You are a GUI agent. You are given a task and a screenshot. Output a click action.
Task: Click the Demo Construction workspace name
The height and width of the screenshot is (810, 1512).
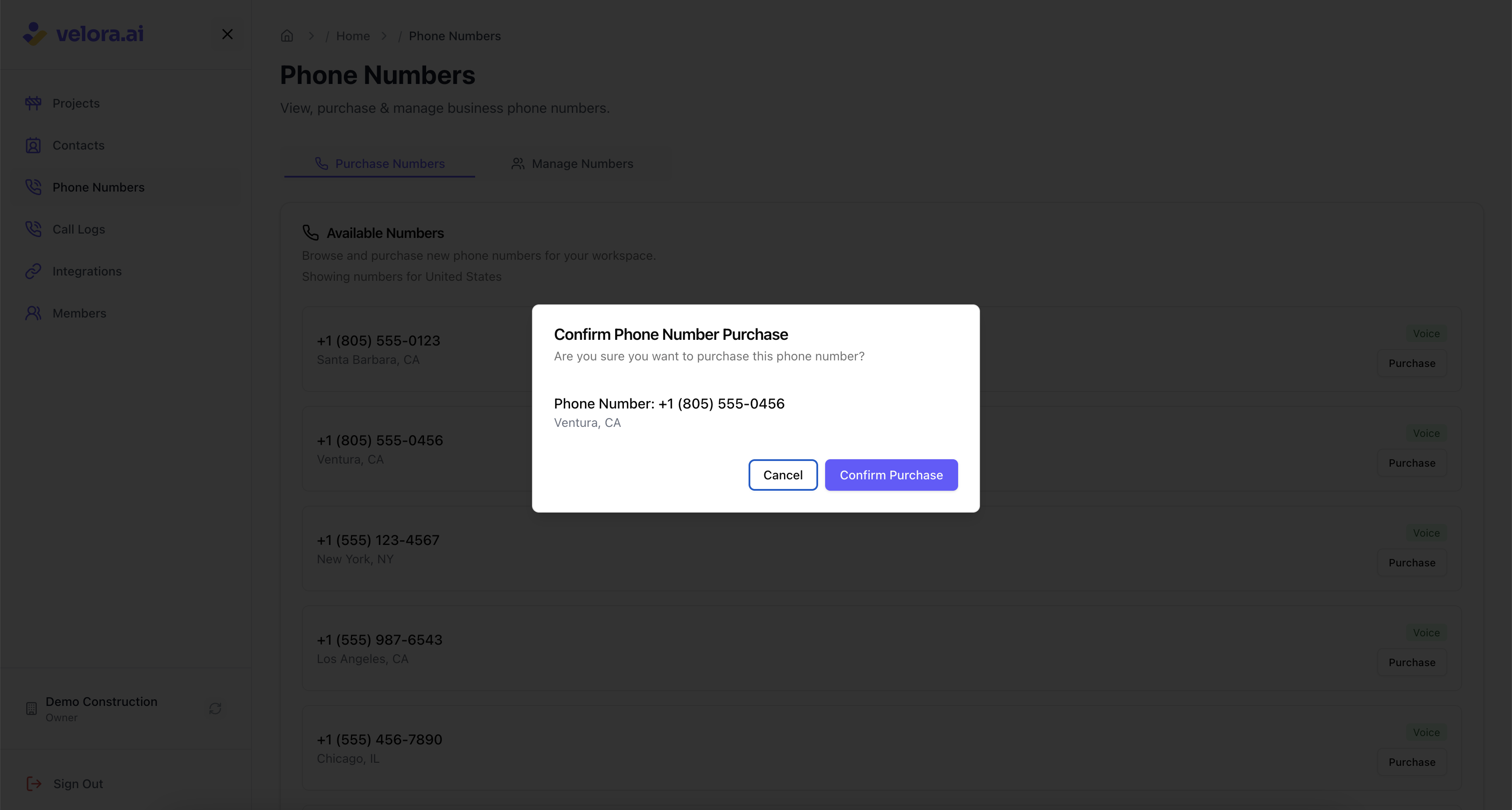[x=101, y=702]
